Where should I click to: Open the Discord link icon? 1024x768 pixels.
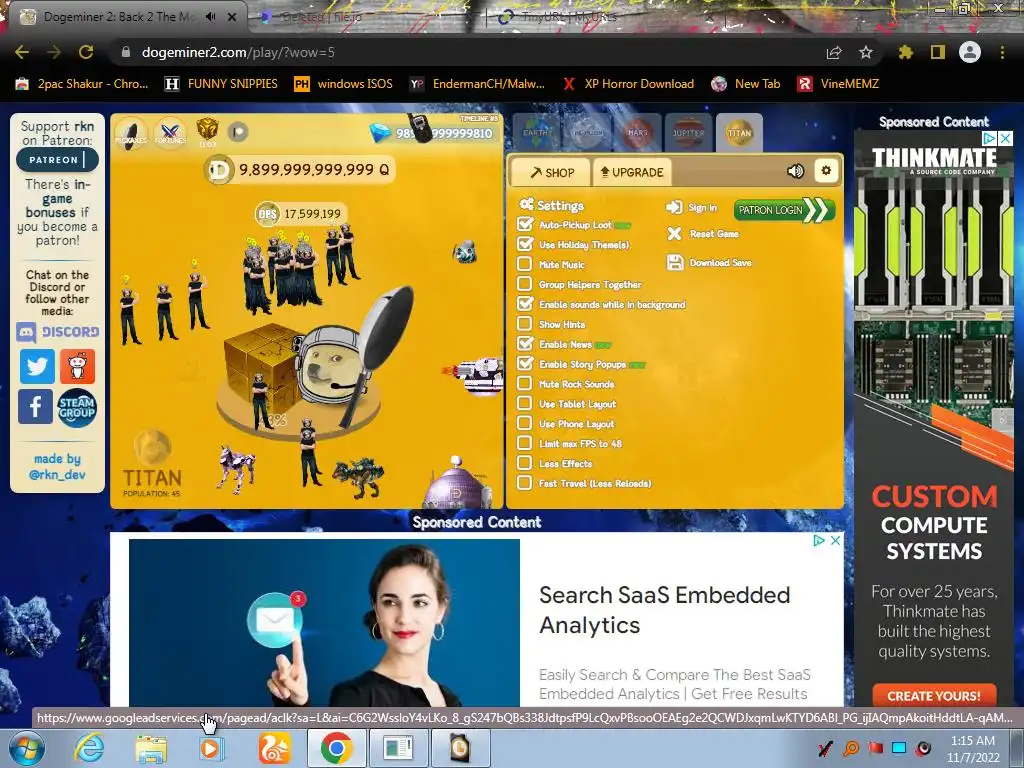[57, 332]
